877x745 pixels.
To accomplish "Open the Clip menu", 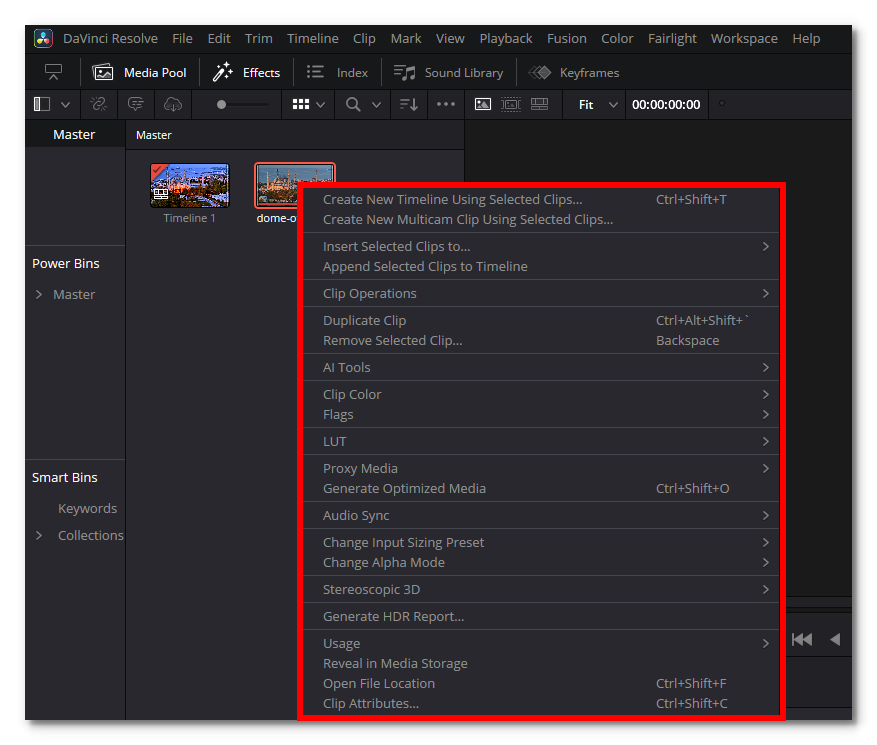I will pos(364,39).
